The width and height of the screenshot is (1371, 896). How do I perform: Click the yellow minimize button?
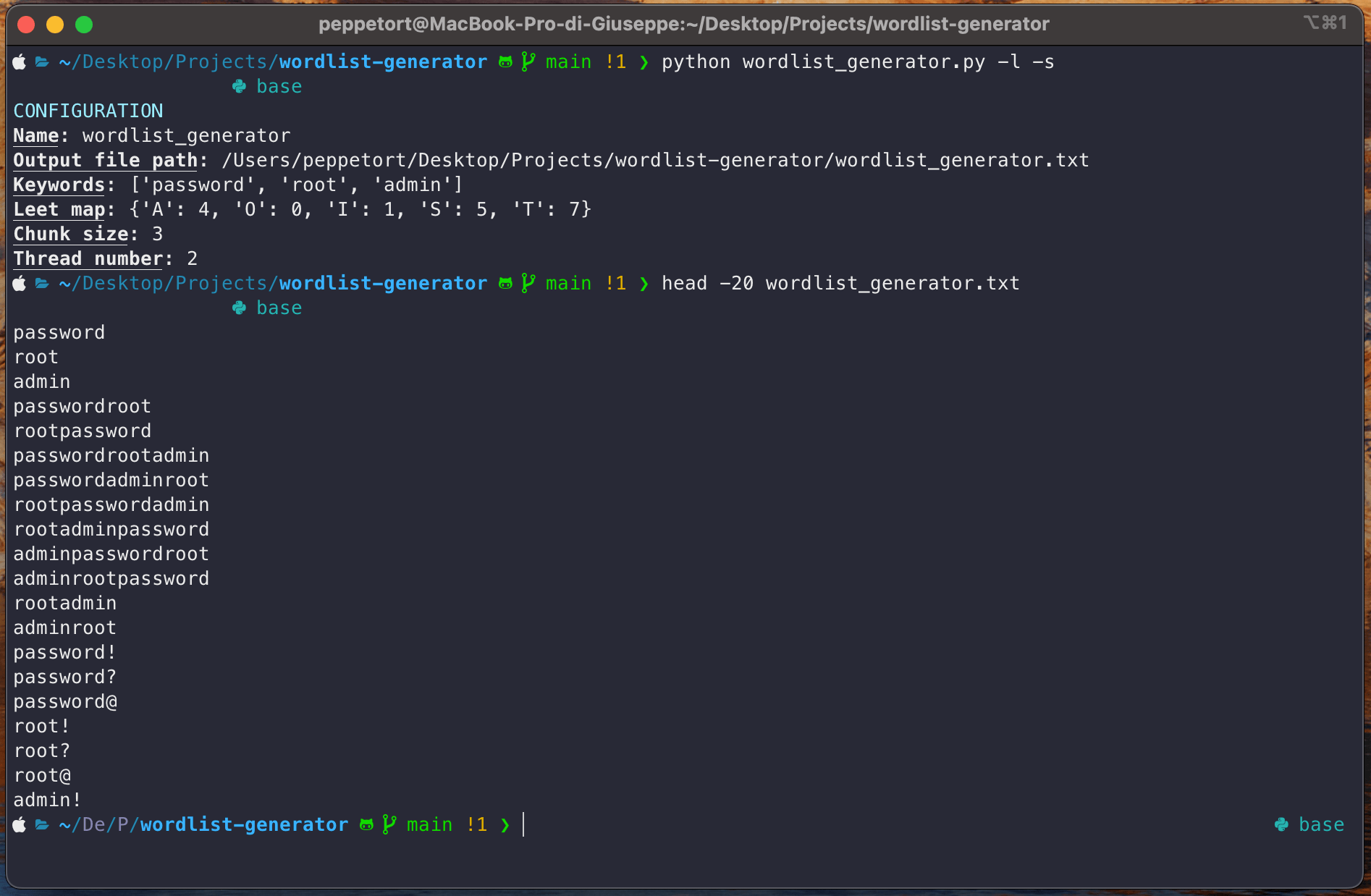pos(55,24)
